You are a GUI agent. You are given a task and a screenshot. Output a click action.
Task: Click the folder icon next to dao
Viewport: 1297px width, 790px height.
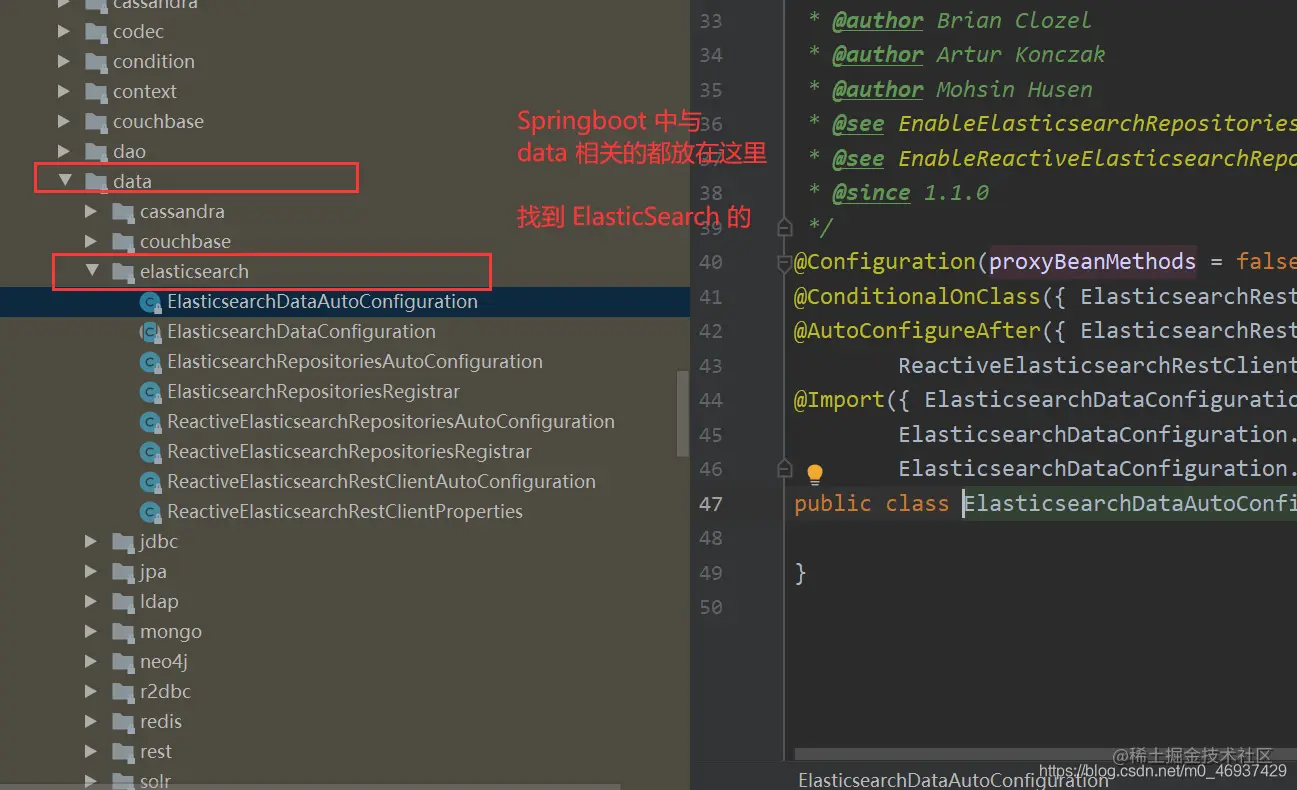pyautogui.click(x=96, y=152)
